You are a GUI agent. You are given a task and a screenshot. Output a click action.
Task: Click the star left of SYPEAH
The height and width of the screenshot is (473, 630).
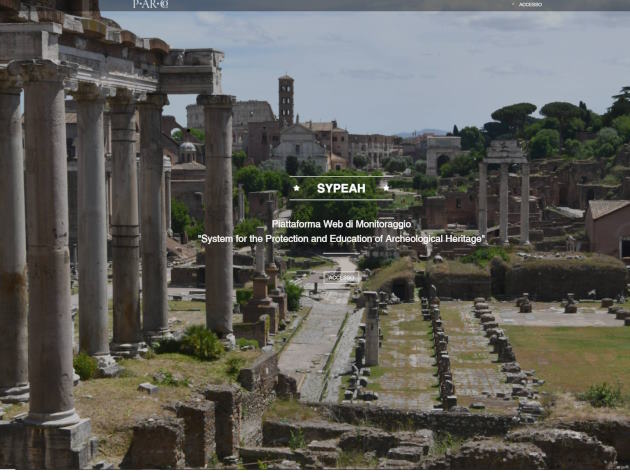[297, 188]
